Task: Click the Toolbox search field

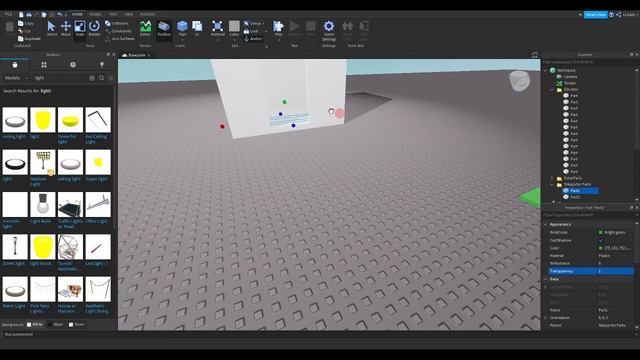Action: [x=60, y=78]
